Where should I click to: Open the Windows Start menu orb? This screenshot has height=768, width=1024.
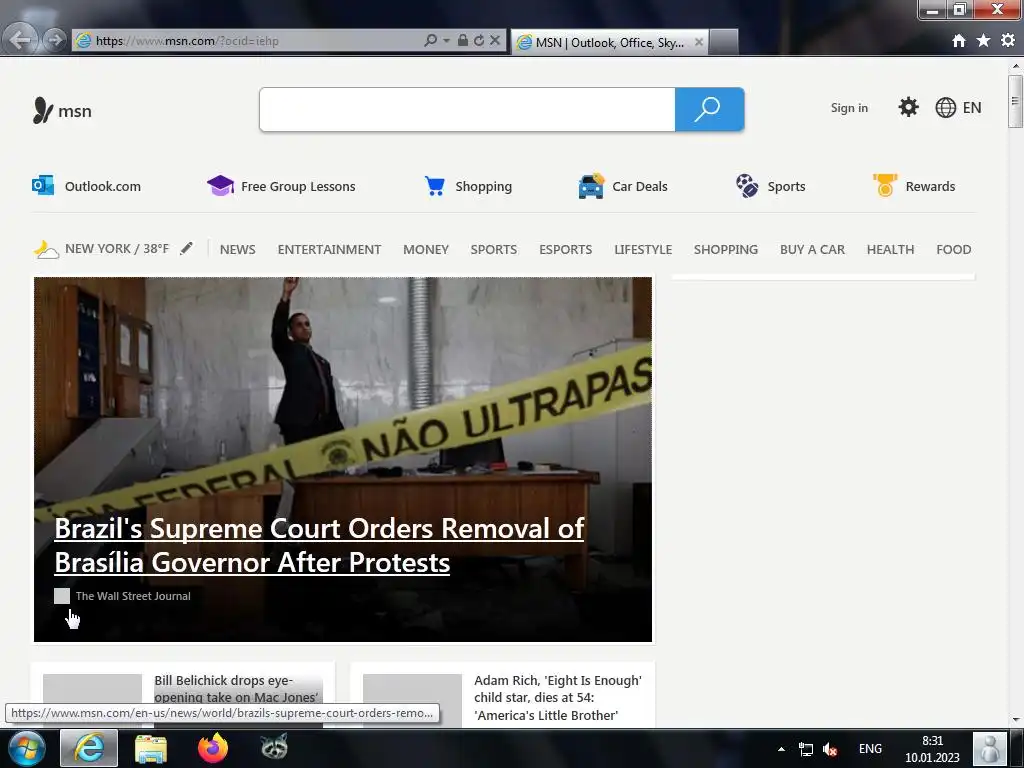[27, 748]
